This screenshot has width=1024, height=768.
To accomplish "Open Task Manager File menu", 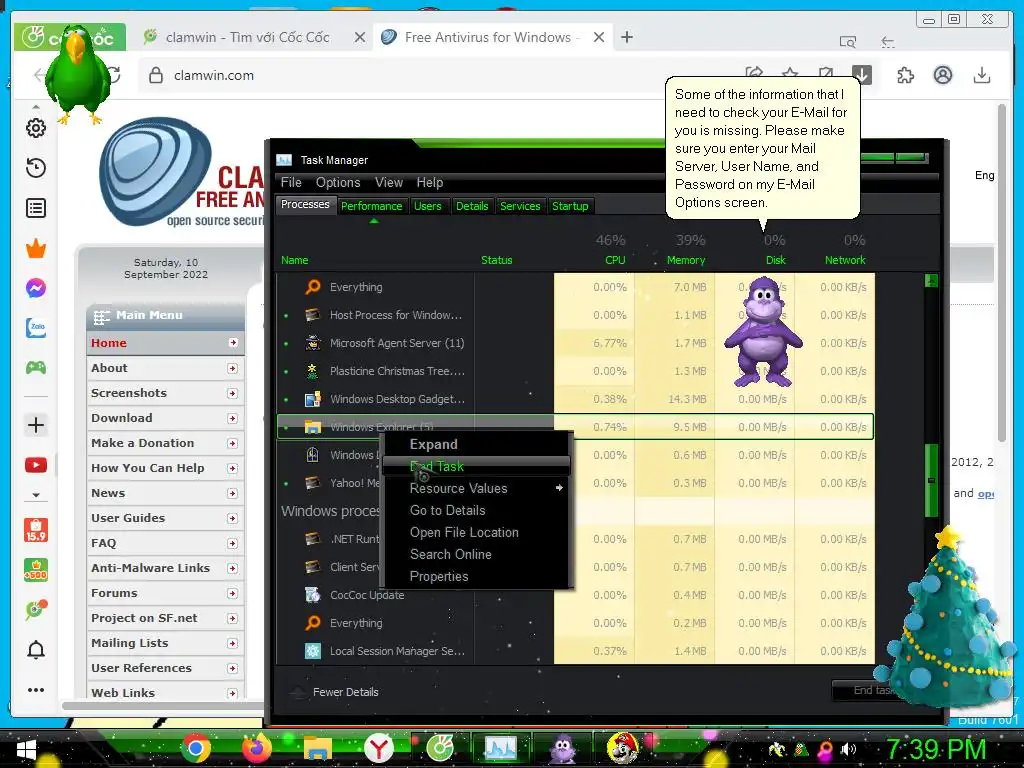I will tap(291, 182).
